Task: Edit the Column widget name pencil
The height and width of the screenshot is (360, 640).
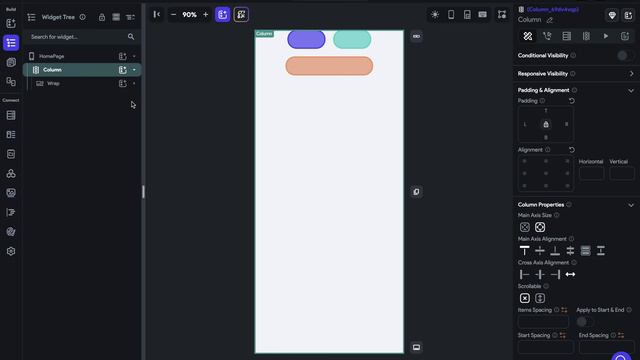Action: pyautogui.click(x=550, y=20)
